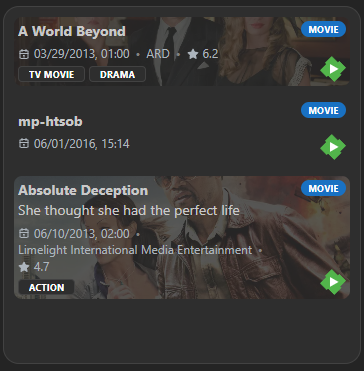Viewport: 364px width, 371px height.
Task: Click the calendar icon beside 06/01/2016
Action: click(24, 144)
